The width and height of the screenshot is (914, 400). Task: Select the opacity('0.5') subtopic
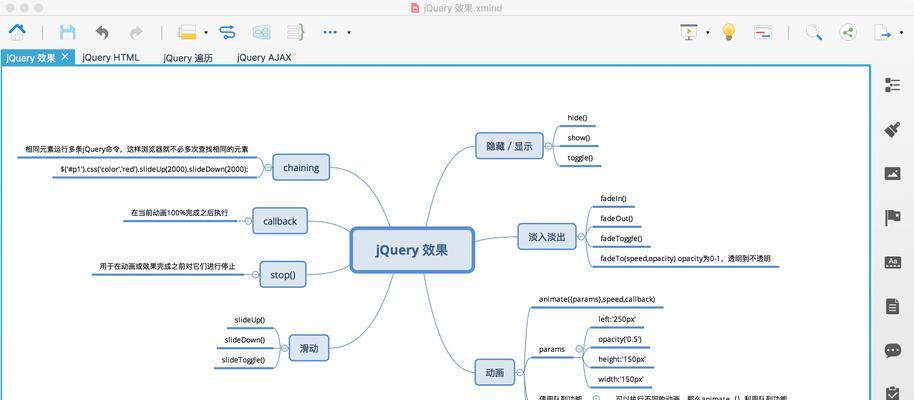tap(620, 339)
